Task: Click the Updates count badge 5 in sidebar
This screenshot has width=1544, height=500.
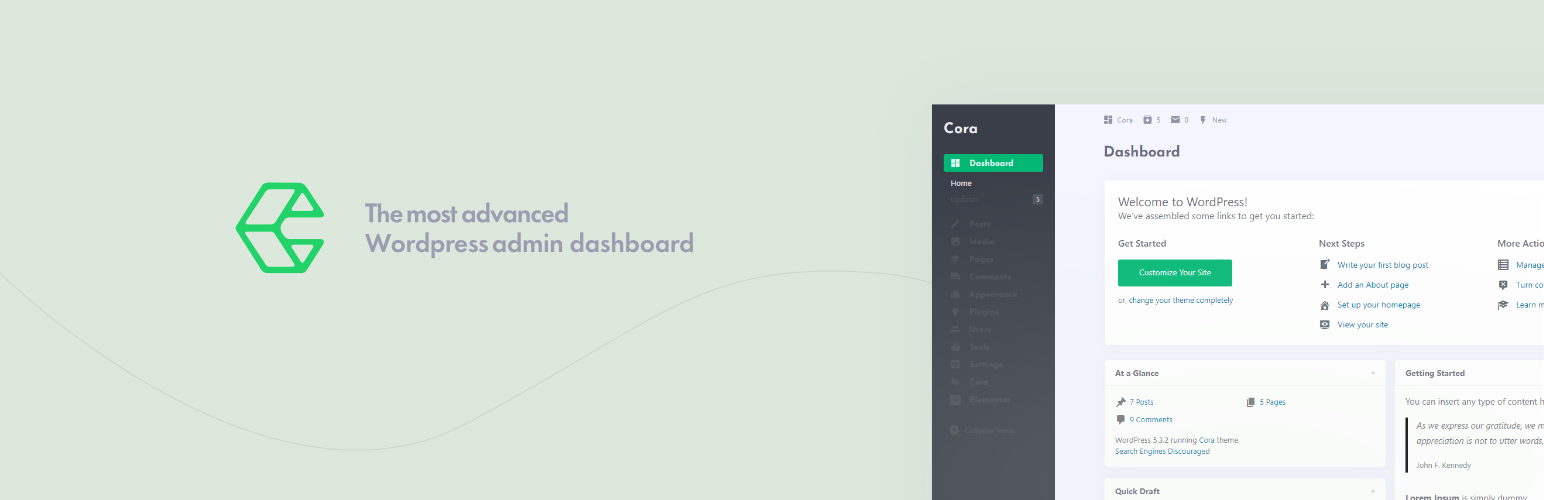Action: [x=1038, y=200]
